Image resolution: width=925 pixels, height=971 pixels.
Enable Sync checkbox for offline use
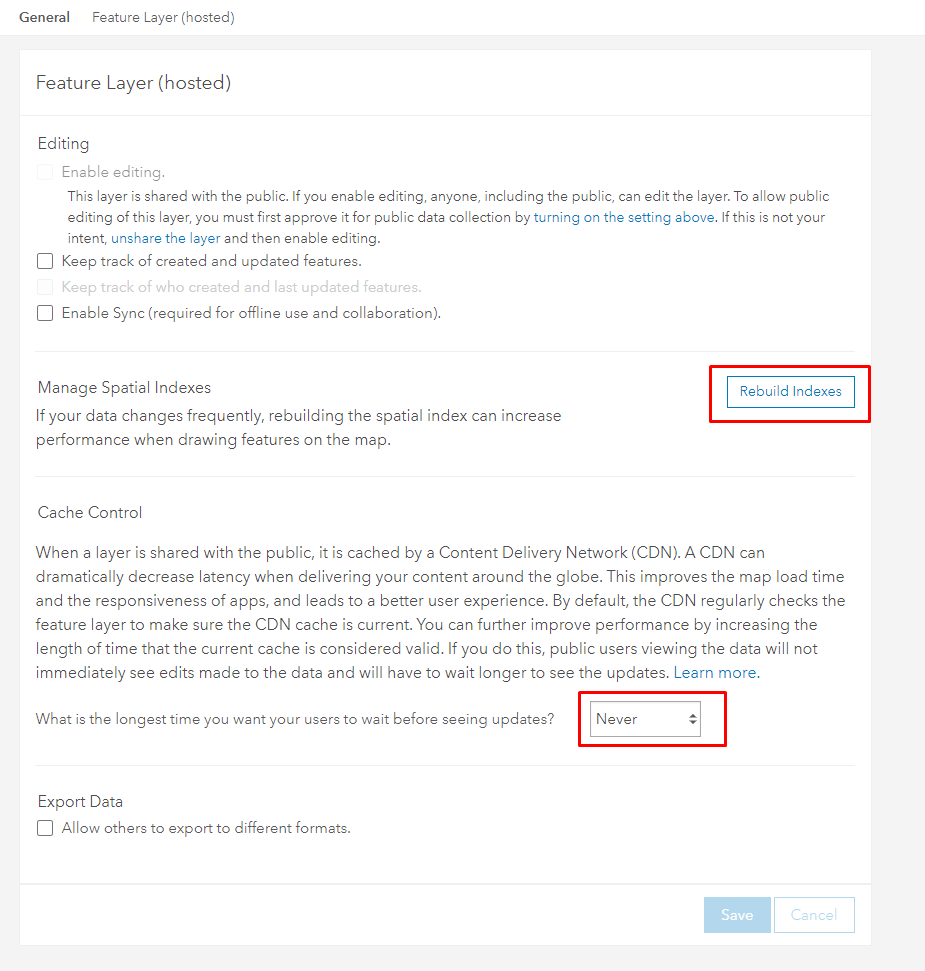coord(45,313)
